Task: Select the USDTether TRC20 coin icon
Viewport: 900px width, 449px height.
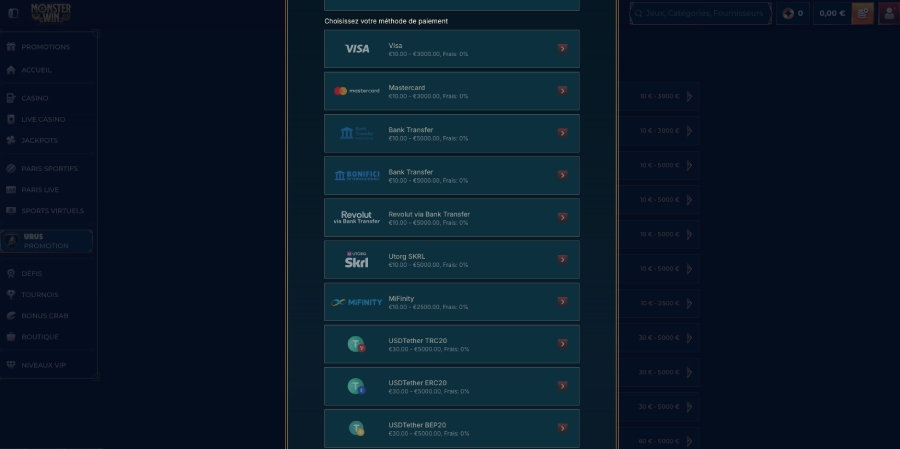Action: point(356,344)
